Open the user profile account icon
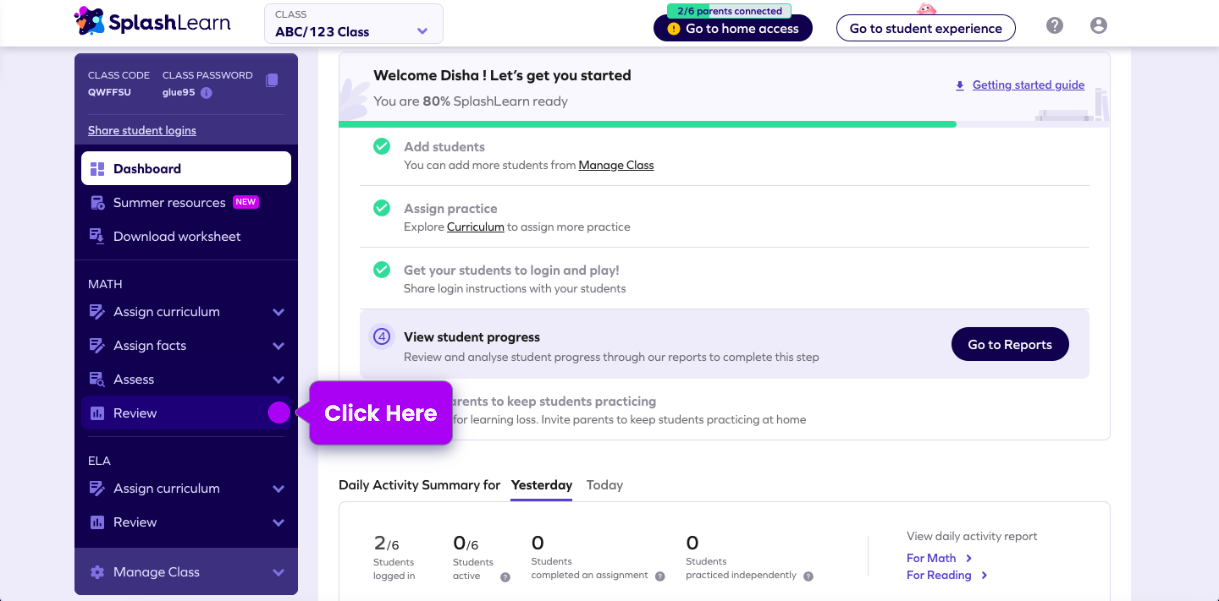1219x601 pixels. pyautogui.click(x=1098, y=26)
